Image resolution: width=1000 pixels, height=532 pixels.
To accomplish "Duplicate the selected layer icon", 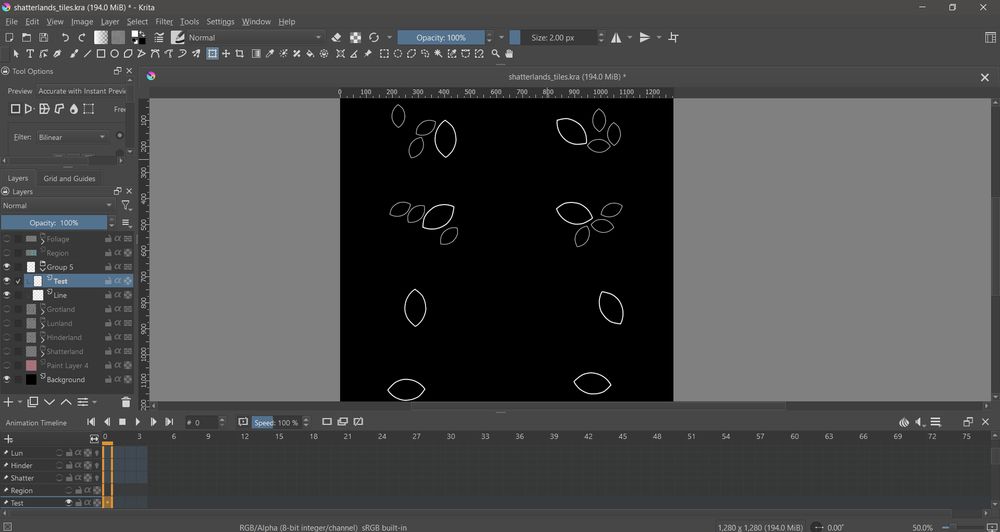I will click(33, 402).
